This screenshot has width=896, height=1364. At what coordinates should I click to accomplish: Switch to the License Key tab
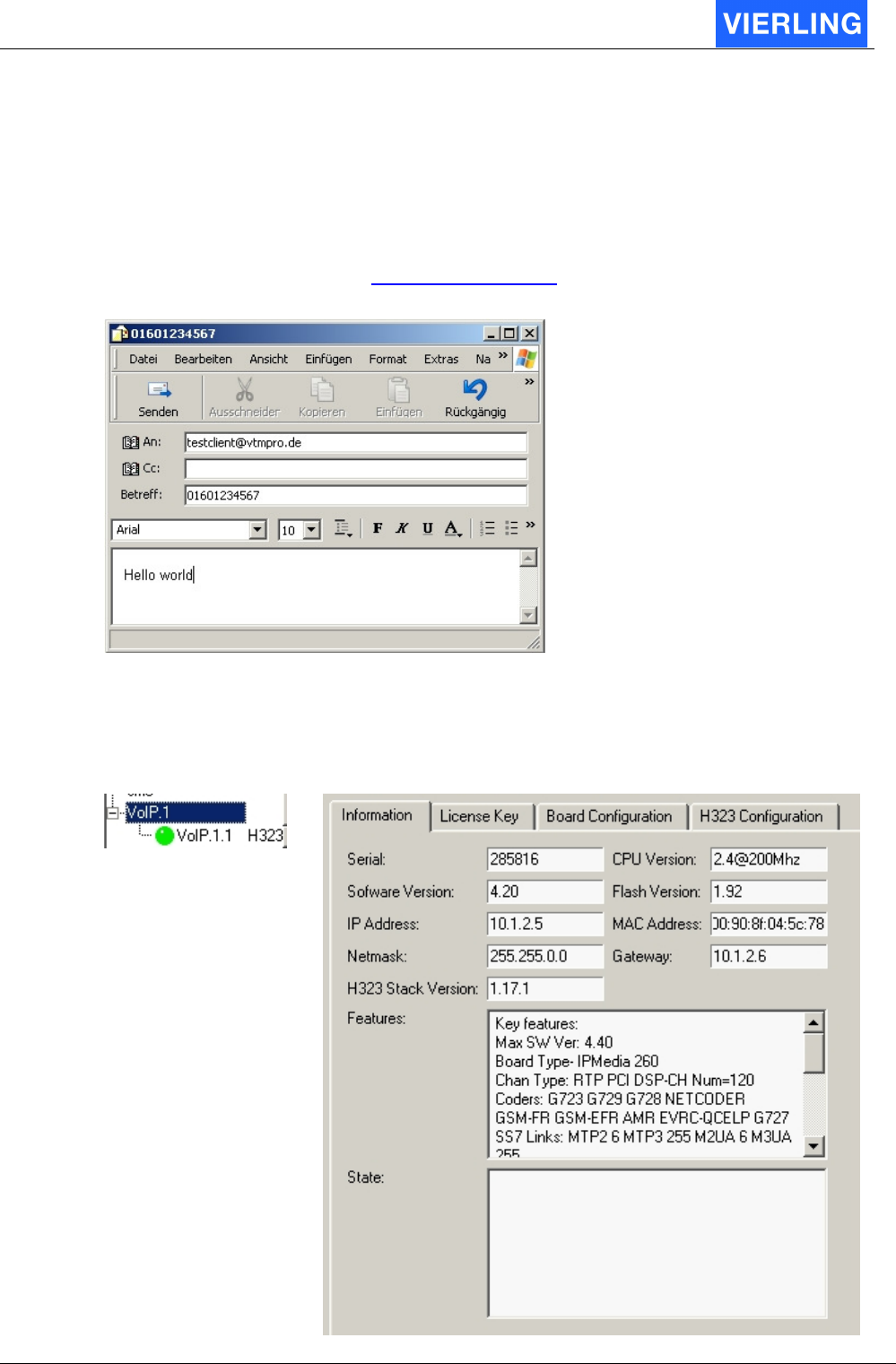(x=480, y=816)
